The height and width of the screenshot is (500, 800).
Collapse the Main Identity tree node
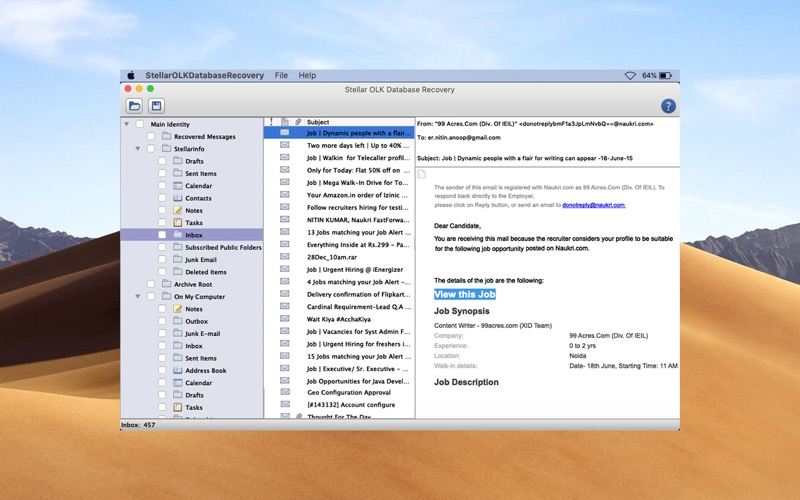click(127, 124)
